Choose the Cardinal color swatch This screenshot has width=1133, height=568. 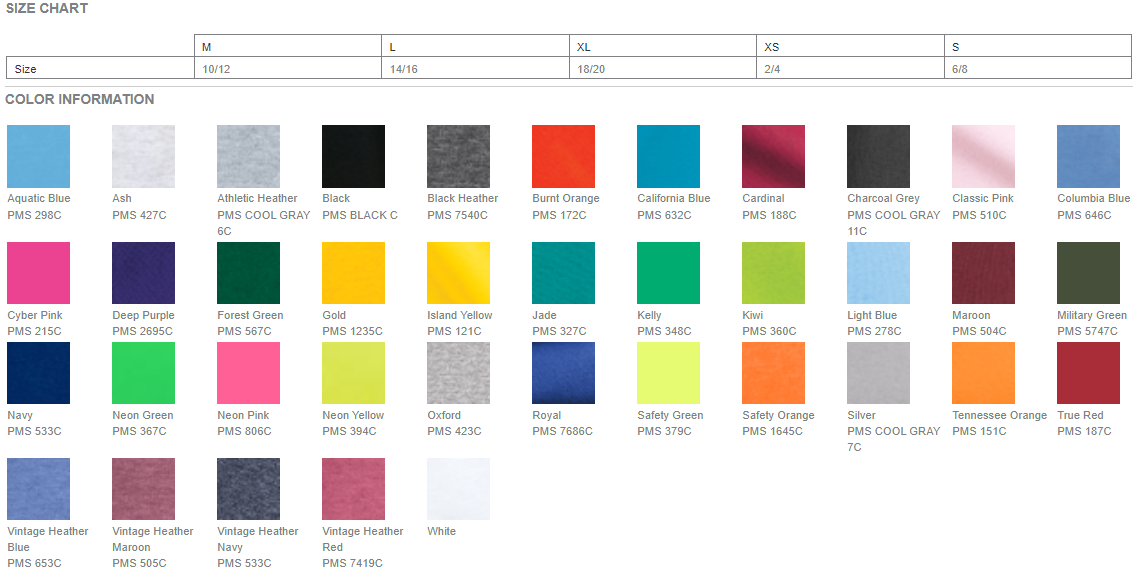pyautogui.click(x=773, y=156)
